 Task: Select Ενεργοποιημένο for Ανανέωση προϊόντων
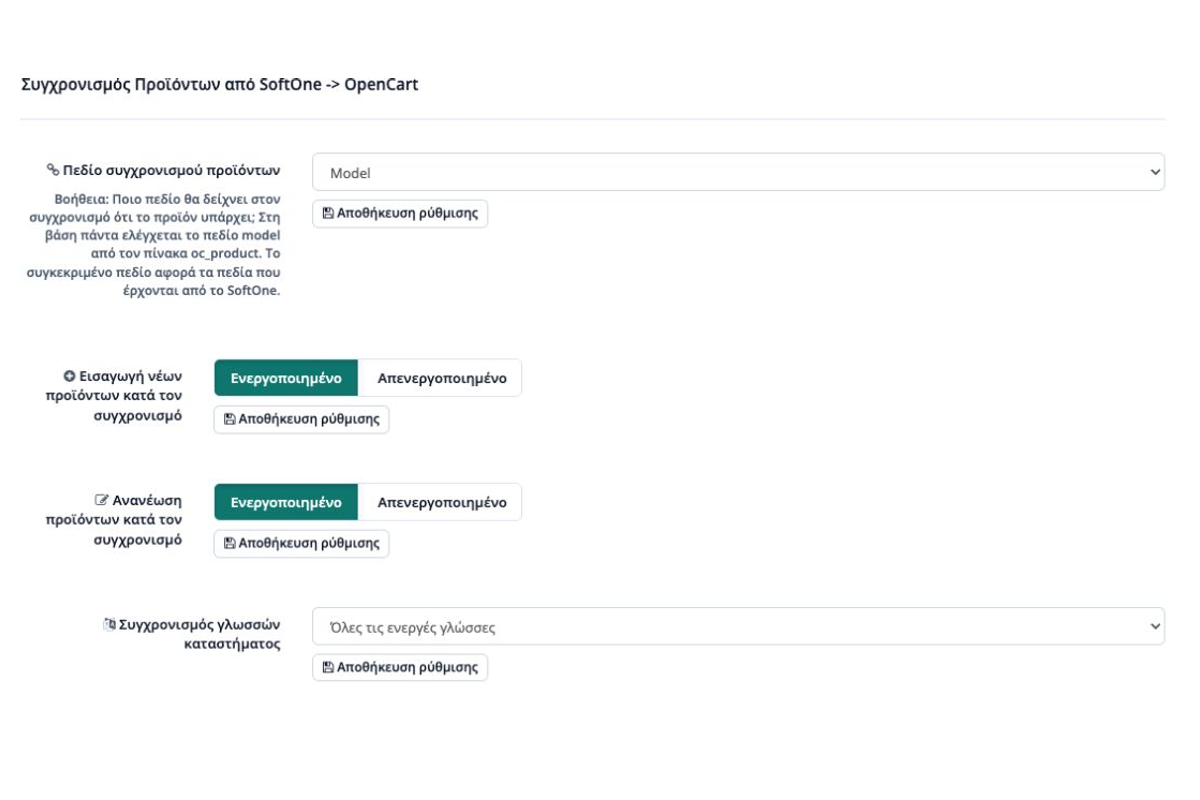click(286, 502)
